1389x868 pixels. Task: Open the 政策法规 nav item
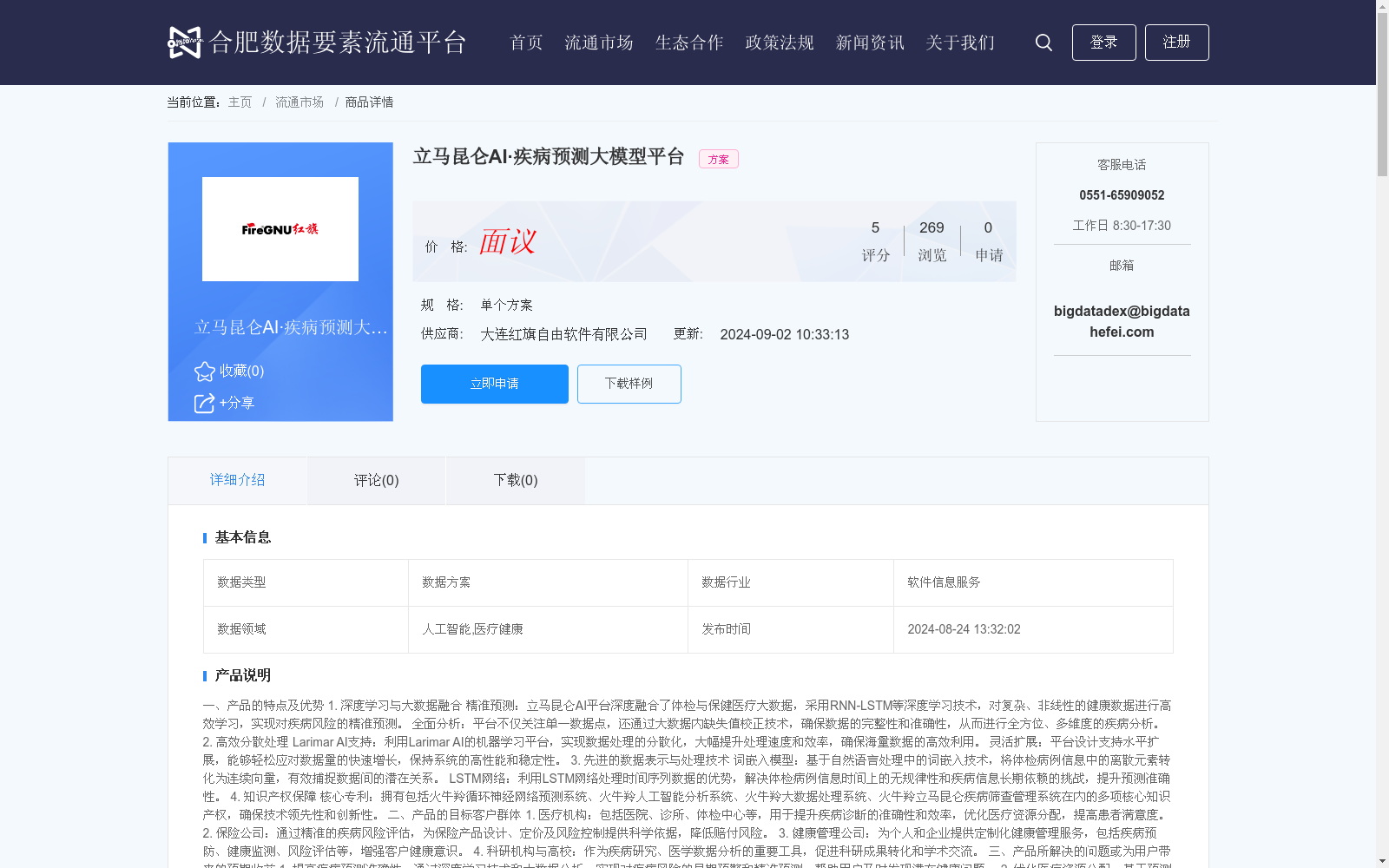(x=780, y=43)
